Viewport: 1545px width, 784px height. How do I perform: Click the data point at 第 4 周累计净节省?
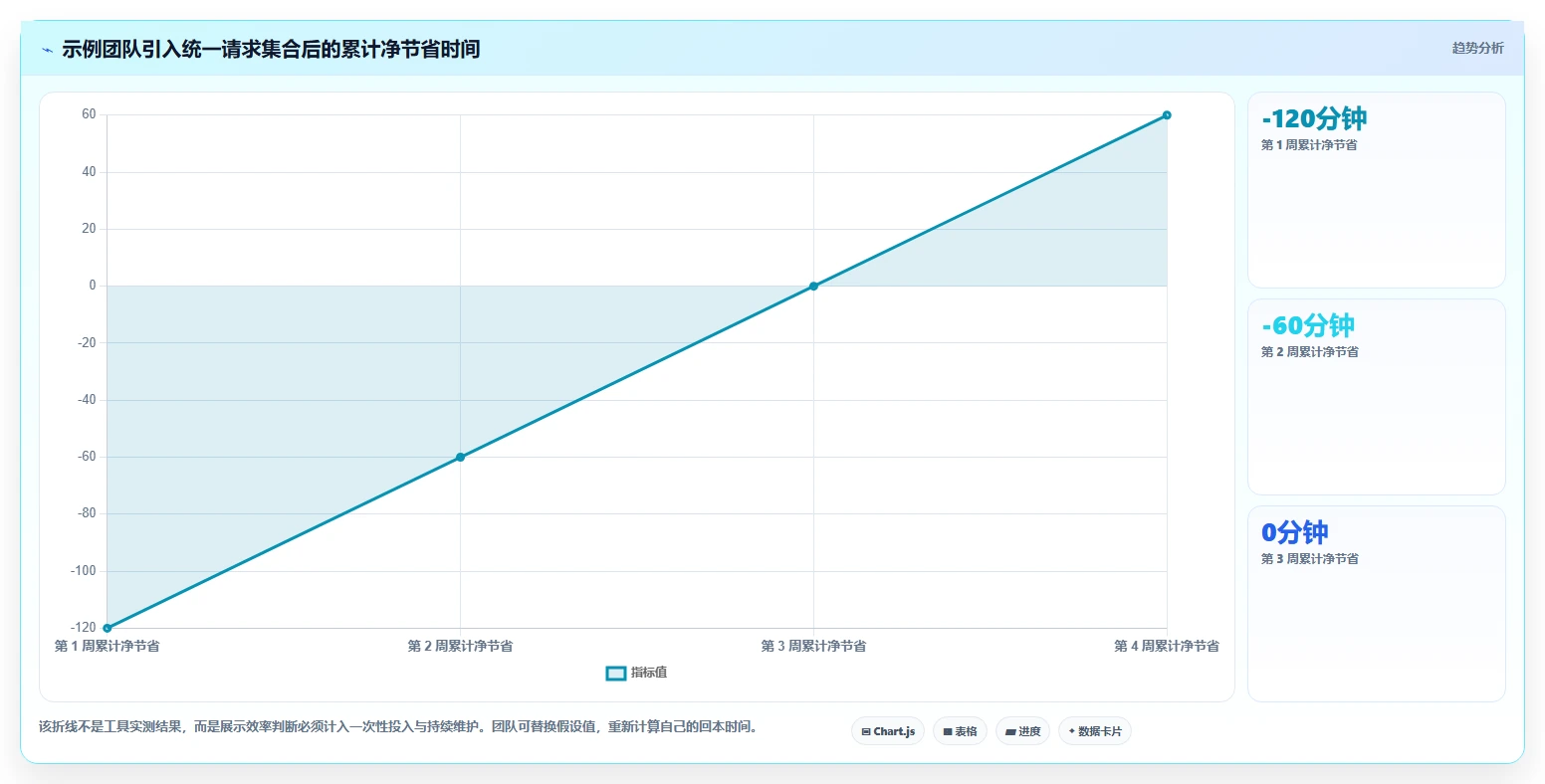click(x=1167, y=114)
